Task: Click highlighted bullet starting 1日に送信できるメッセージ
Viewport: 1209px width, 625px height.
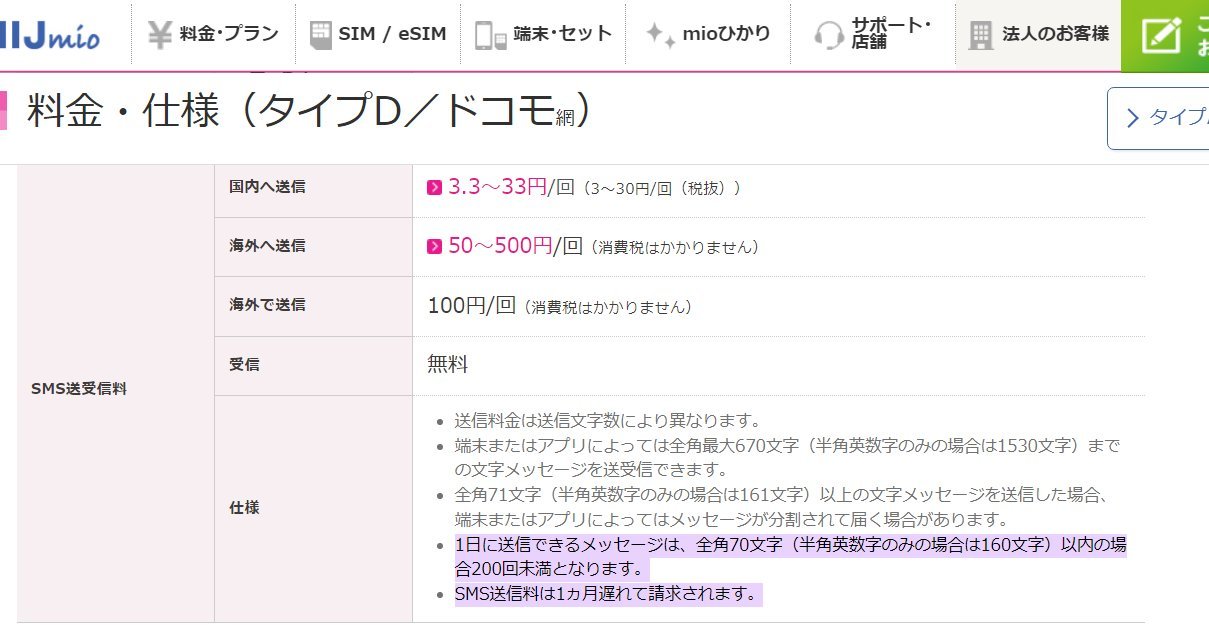Action: [x=790, y=557]
